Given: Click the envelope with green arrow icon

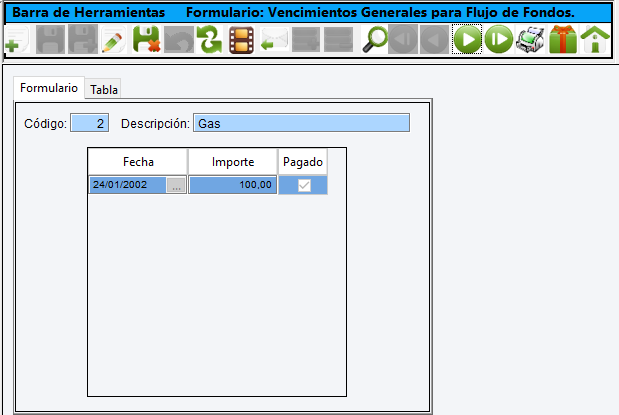Looking at the screenshot, I should (274, 39).
